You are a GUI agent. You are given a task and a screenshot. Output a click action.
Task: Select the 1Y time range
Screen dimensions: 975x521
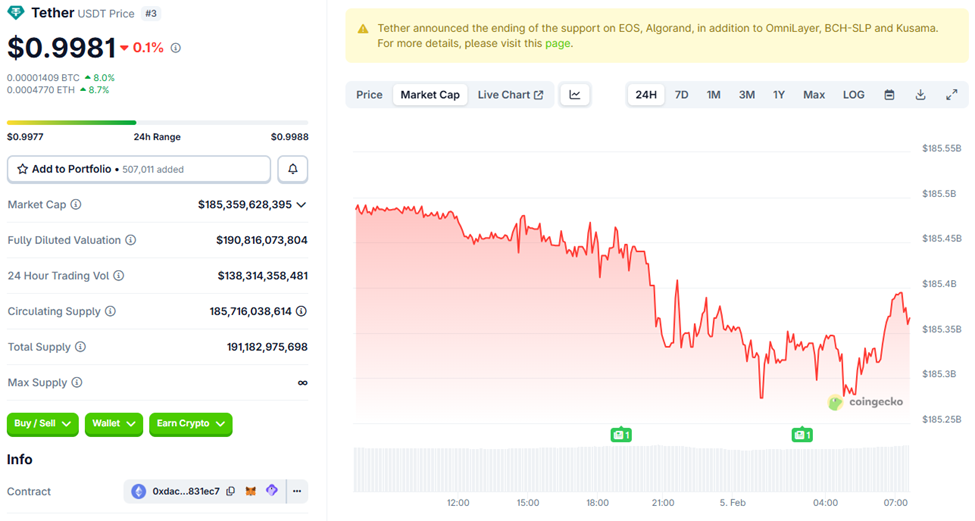(x=778, y=95)
